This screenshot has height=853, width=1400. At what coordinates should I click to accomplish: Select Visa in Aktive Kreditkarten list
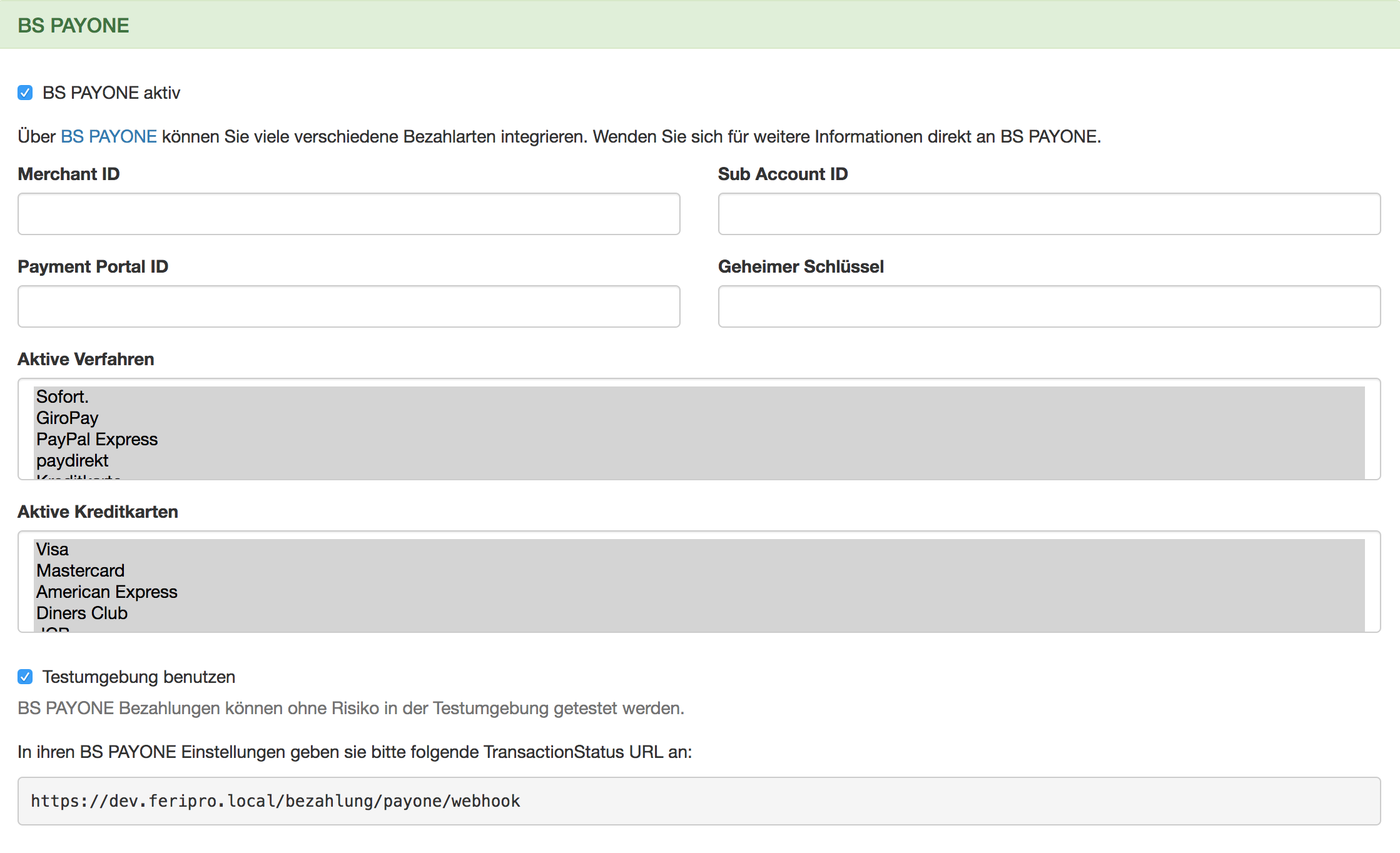point(53,549)
